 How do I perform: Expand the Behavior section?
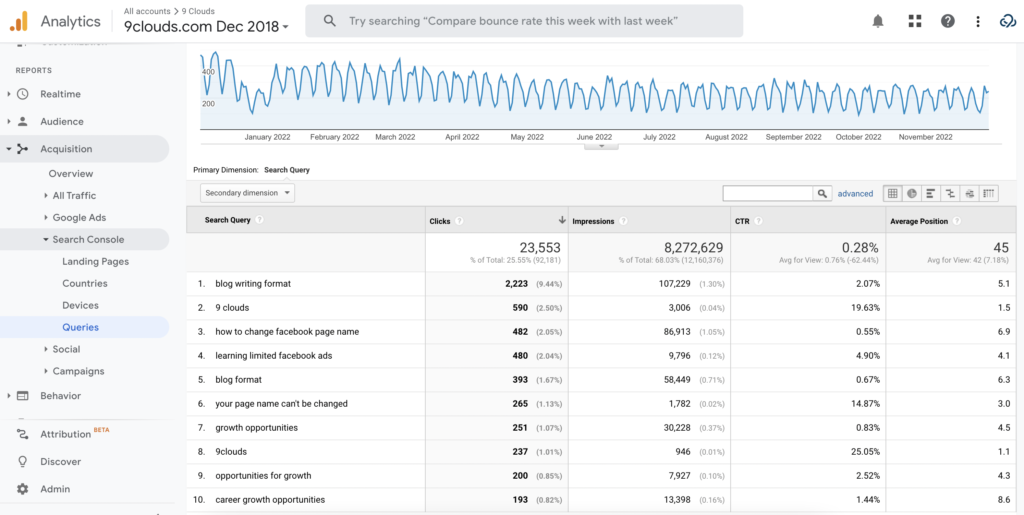coord(9,396)
